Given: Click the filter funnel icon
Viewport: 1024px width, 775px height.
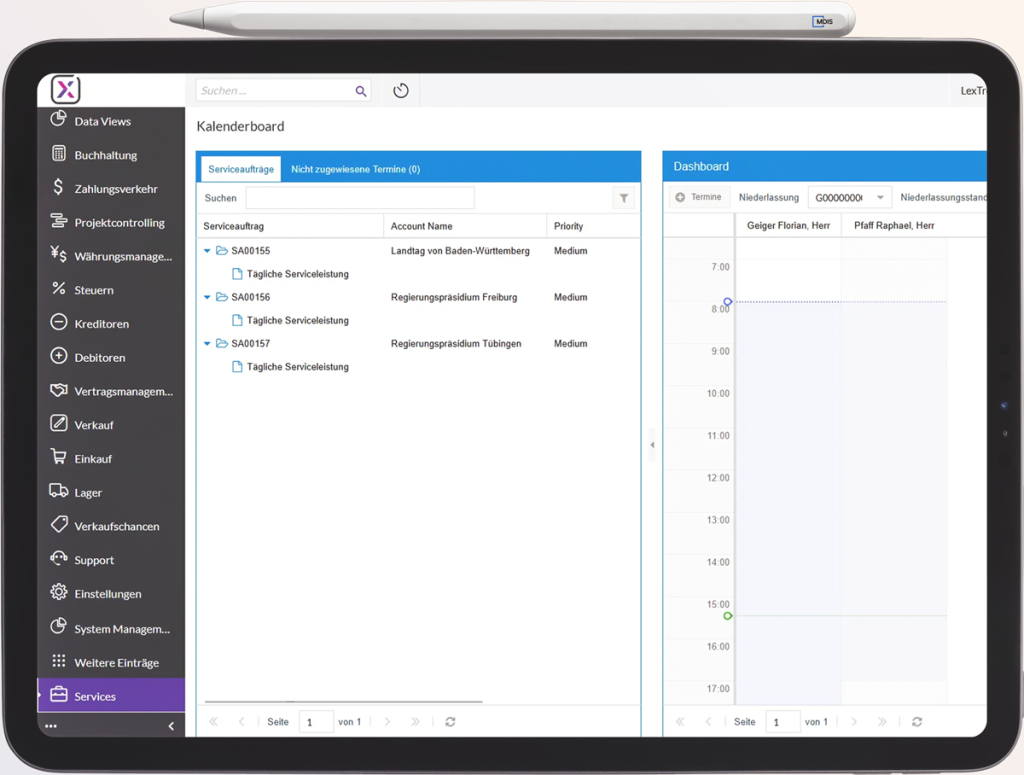Looking at the screenshot, I should (x=624, y=198).
